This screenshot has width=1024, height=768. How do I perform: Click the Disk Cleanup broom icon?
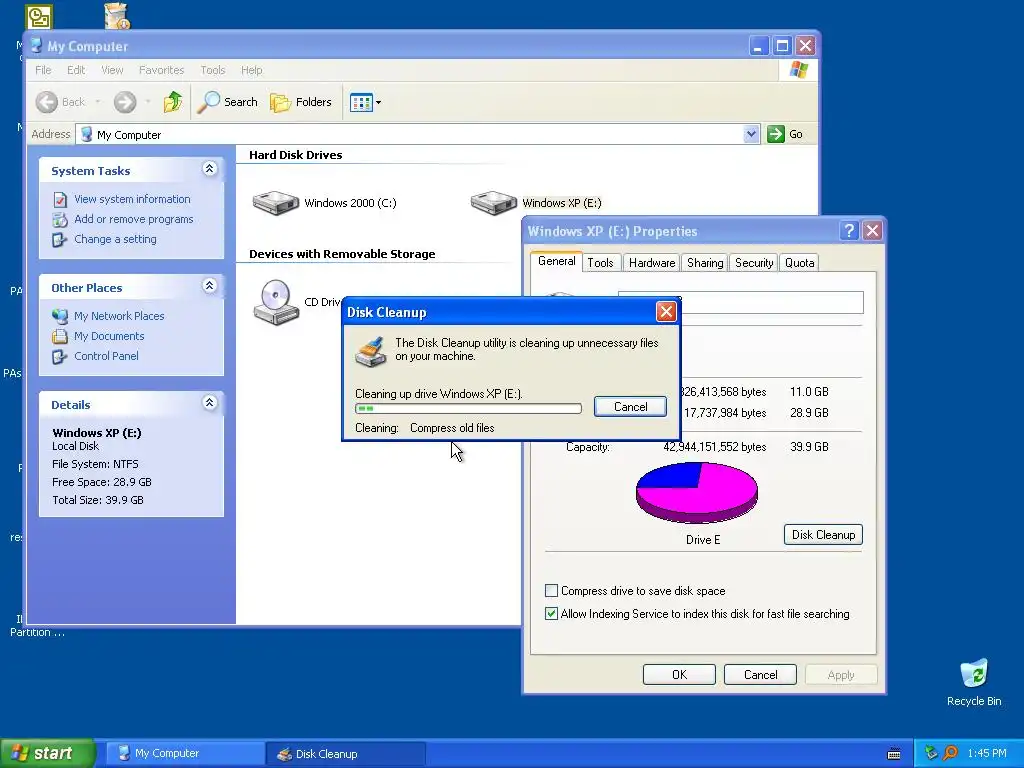(x=370, y=351)
